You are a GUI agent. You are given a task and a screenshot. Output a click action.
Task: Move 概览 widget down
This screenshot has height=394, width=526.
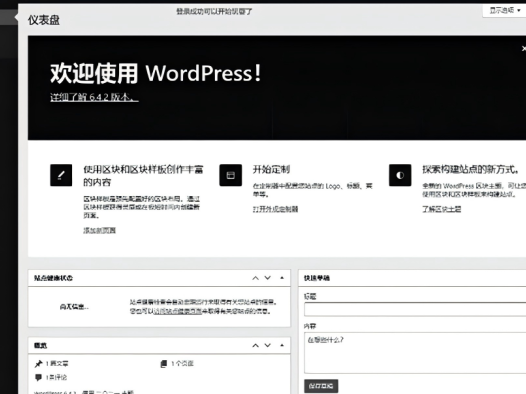[x=267, y=345]
